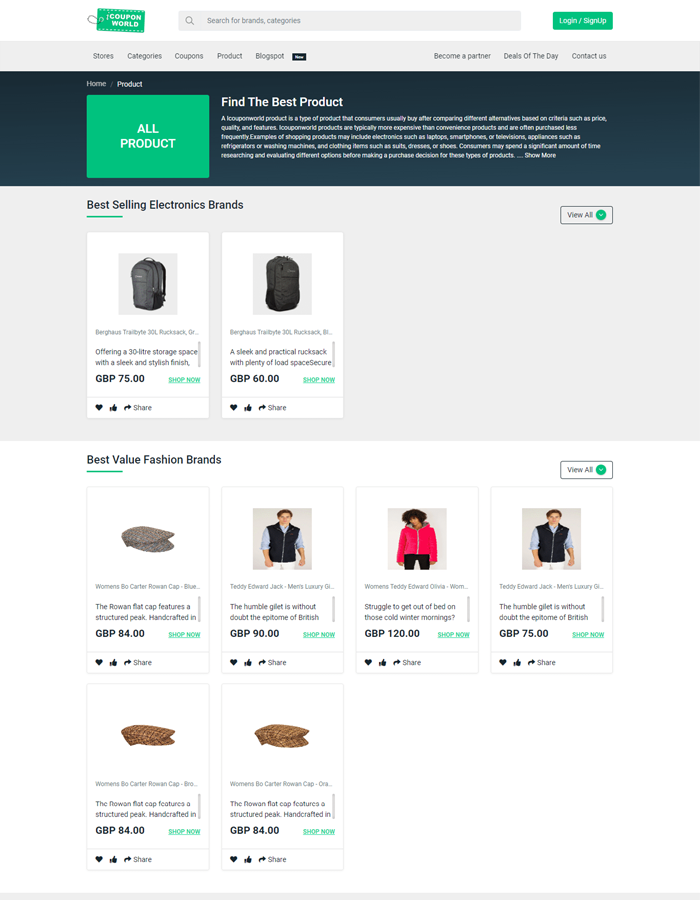Expand View All for Fashion Brands
Screen dimensions: 700x900
click(x=586, y=470)
